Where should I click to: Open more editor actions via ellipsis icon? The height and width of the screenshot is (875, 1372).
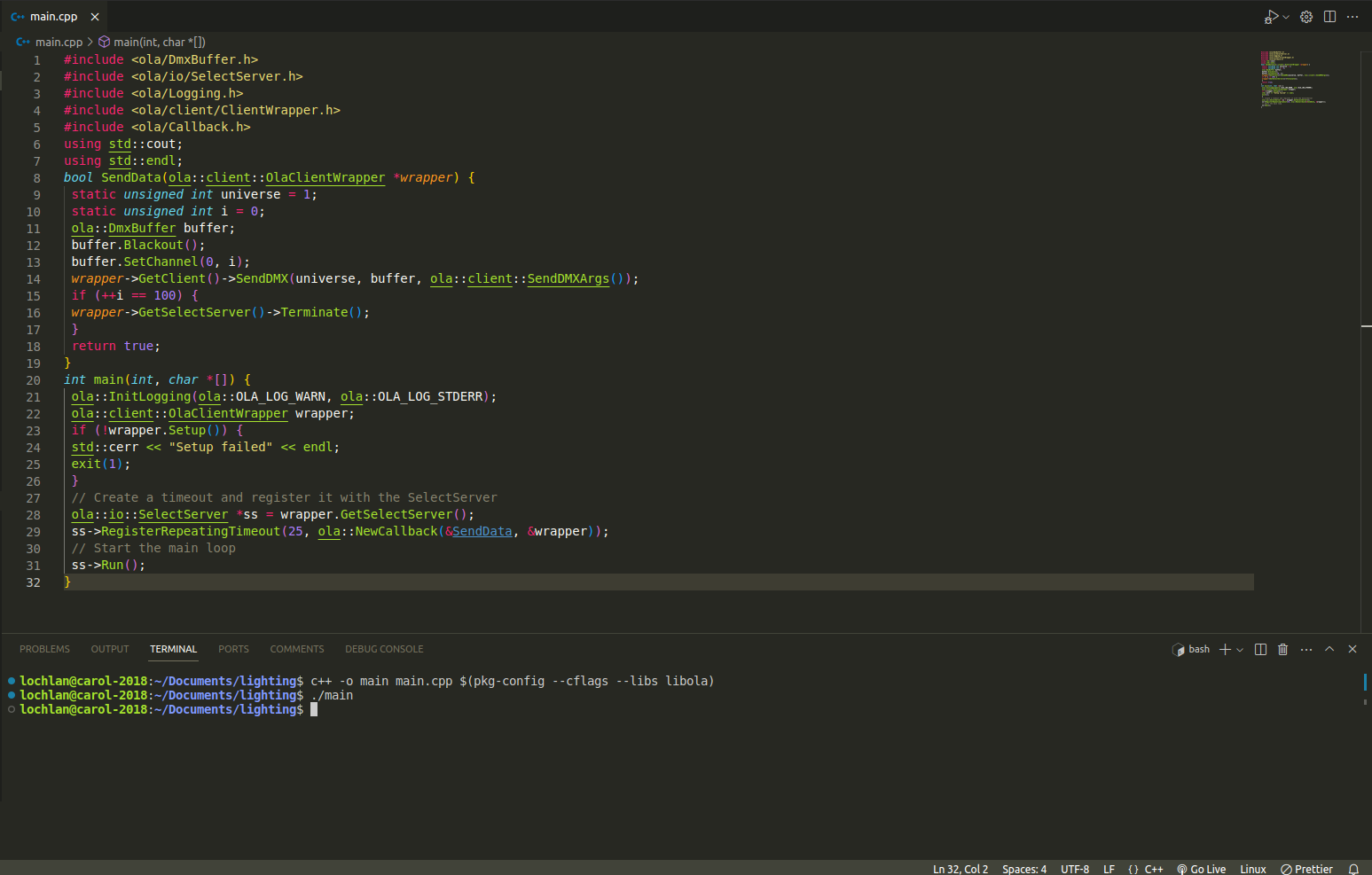pos(1353,17)
